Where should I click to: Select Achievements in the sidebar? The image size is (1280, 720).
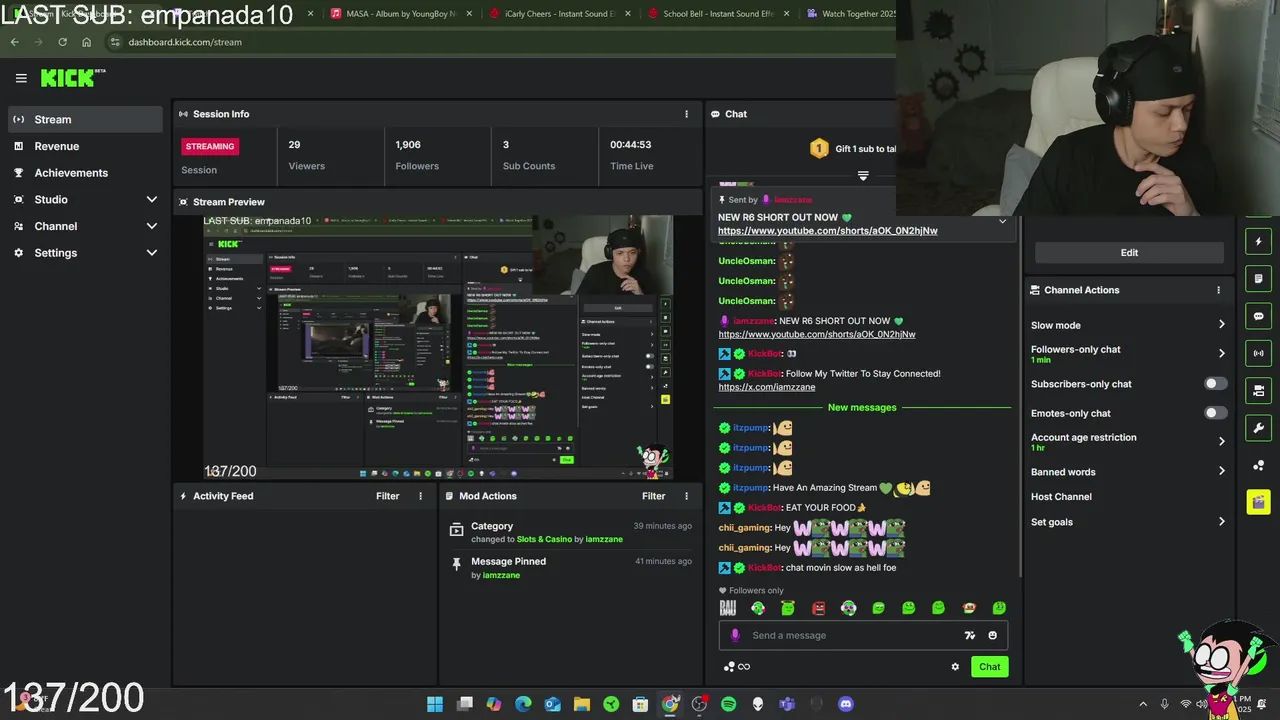point(85,173)
